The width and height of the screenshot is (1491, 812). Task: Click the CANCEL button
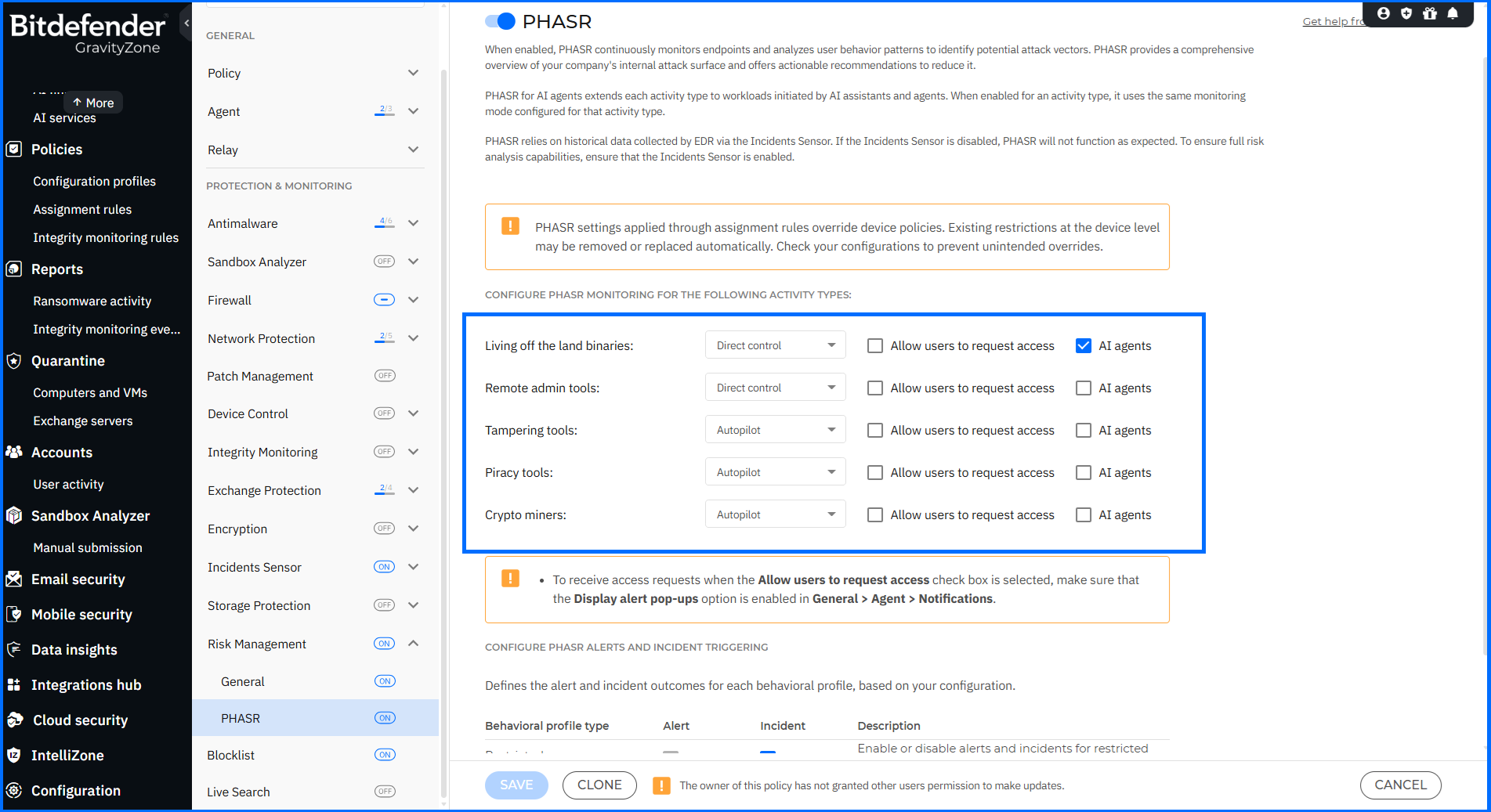click(1400, 785)
